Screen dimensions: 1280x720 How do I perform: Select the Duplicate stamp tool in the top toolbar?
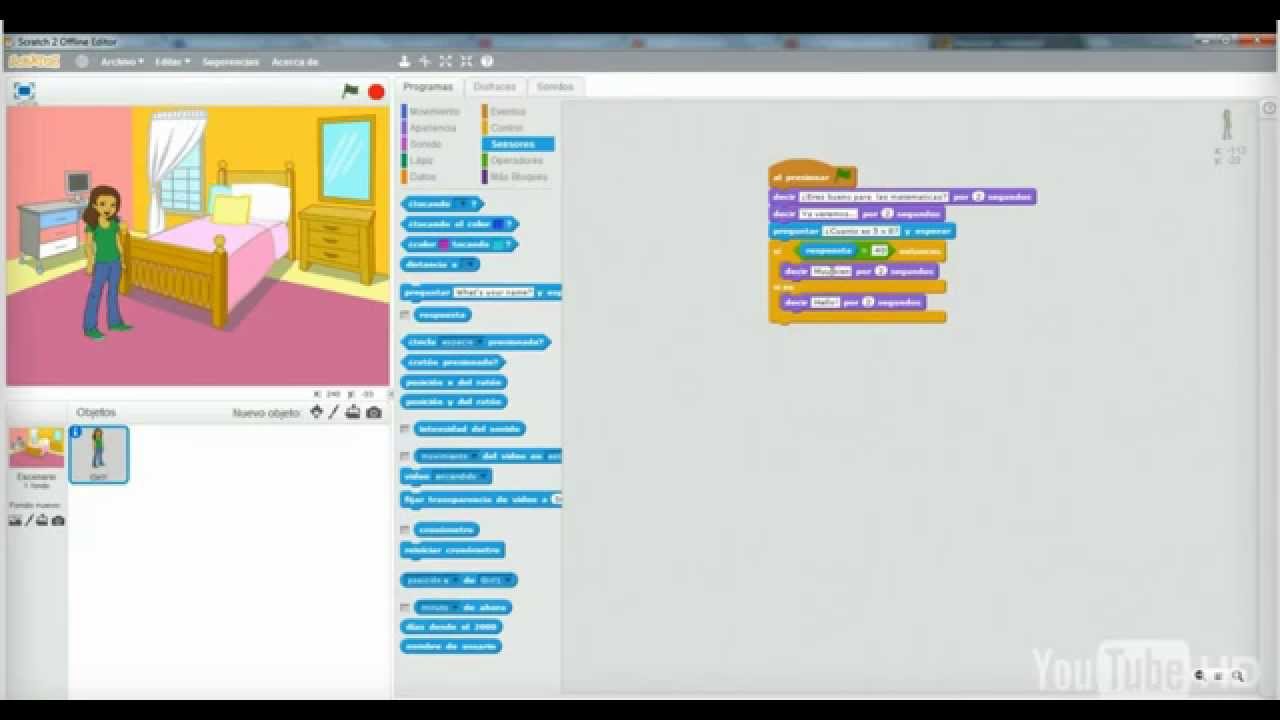pyautogui.click(x=404, y=62)
